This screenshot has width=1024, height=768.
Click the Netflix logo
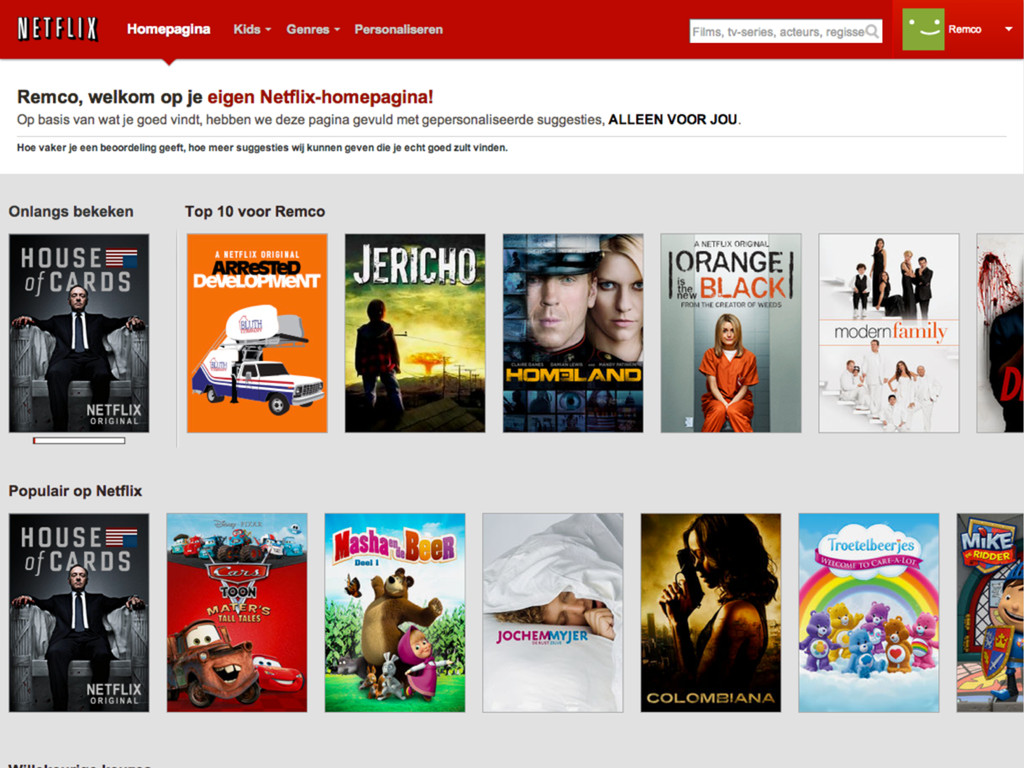point(57,29)
